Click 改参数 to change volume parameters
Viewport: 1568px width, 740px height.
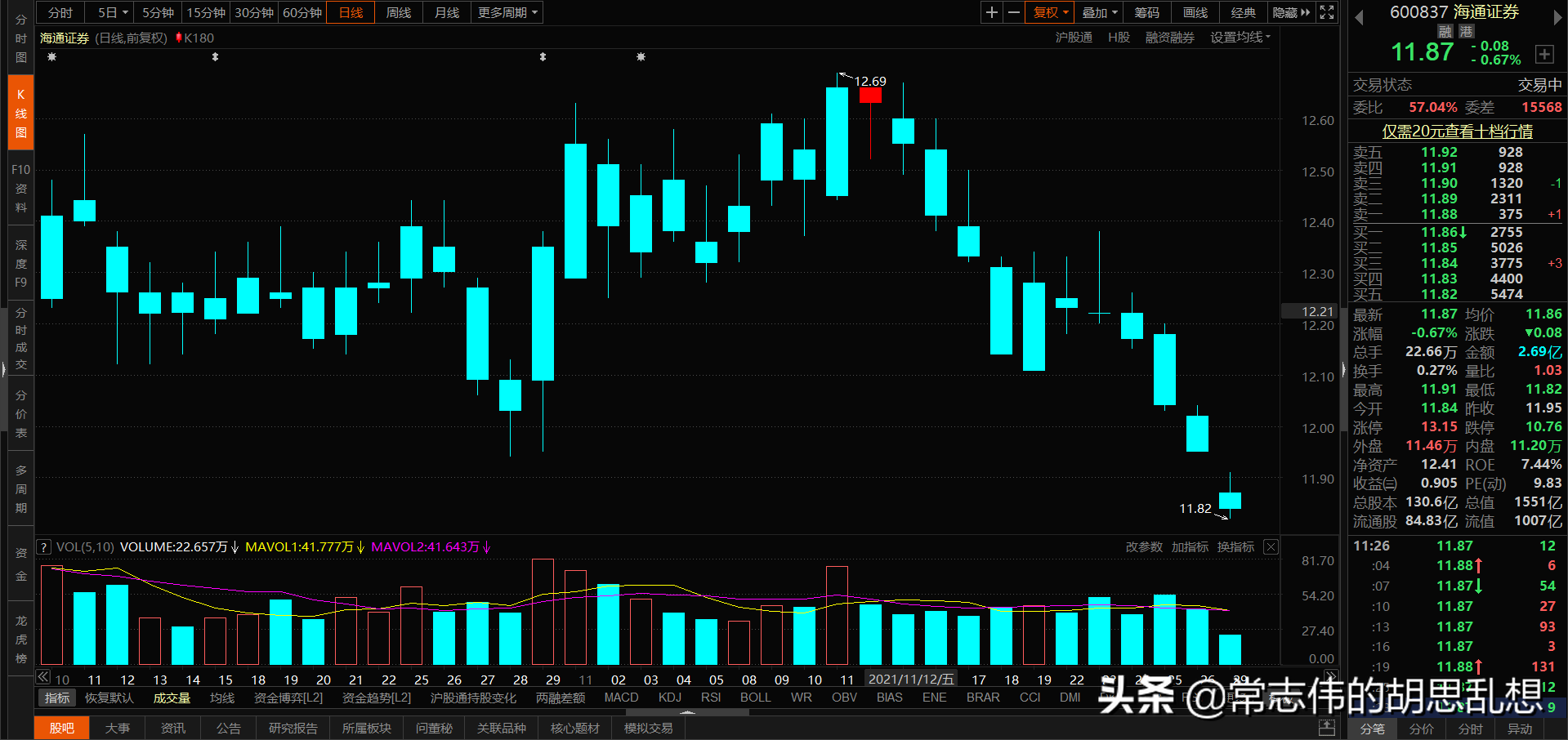1143,547
